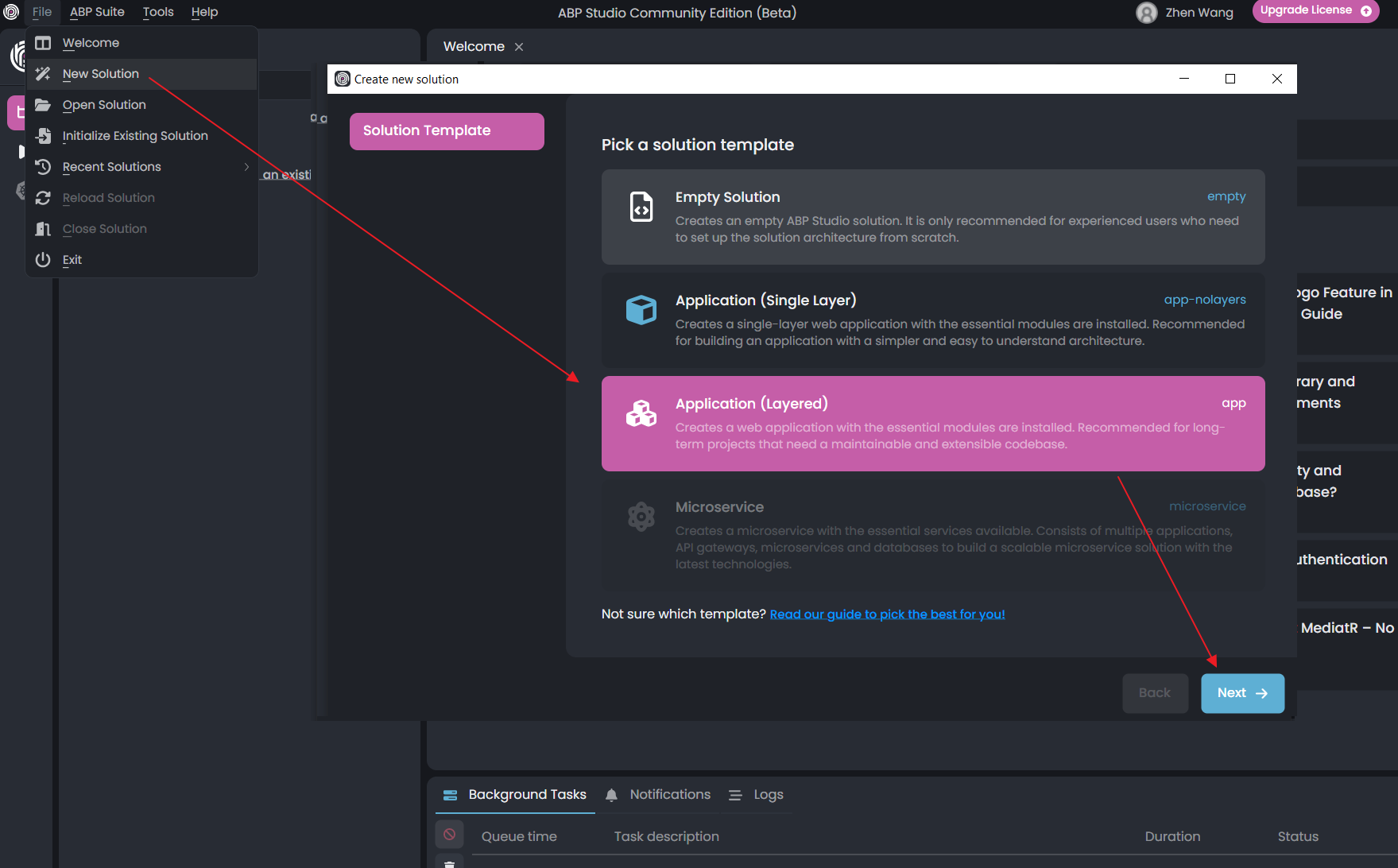
Task: Click Reload Solution menu entry
Action: click(142, 198)
